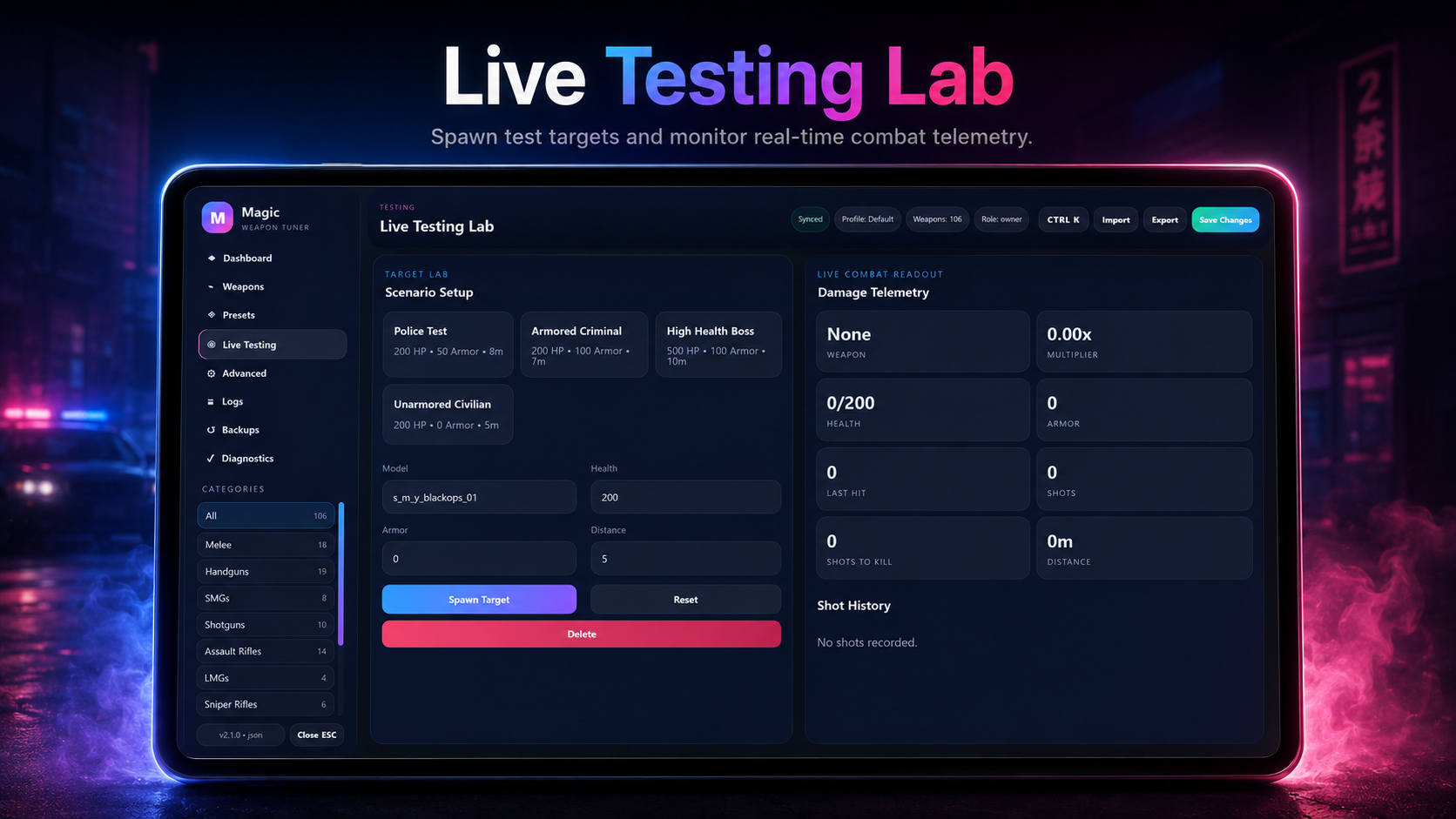
Task: Open the CTRL K command palette
Action: tap(1063, 220)
